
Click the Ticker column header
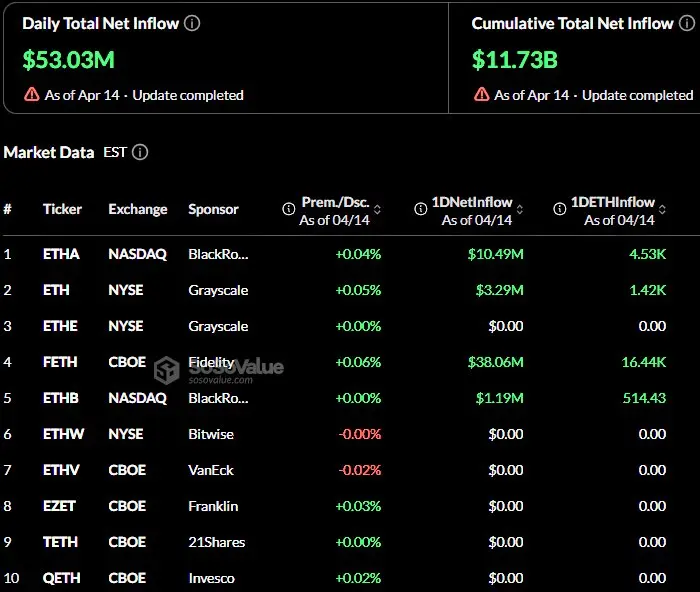[x=62, y=209]
